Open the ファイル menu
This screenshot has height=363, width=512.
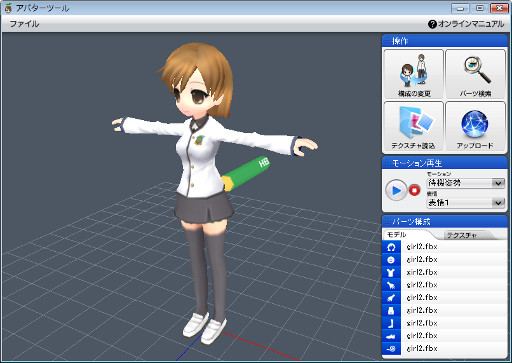pos(24,24)
